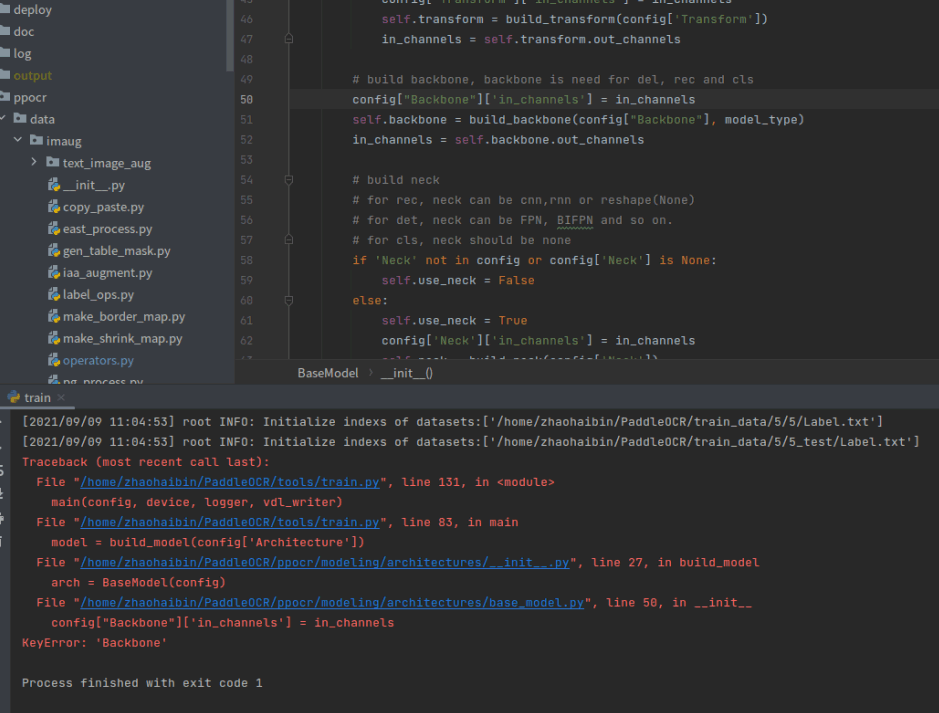The width and height of the screenshot is (939, 713).
Task: Open train.py link at line 131
Action: pyautogui.click(x=230, y=482)
